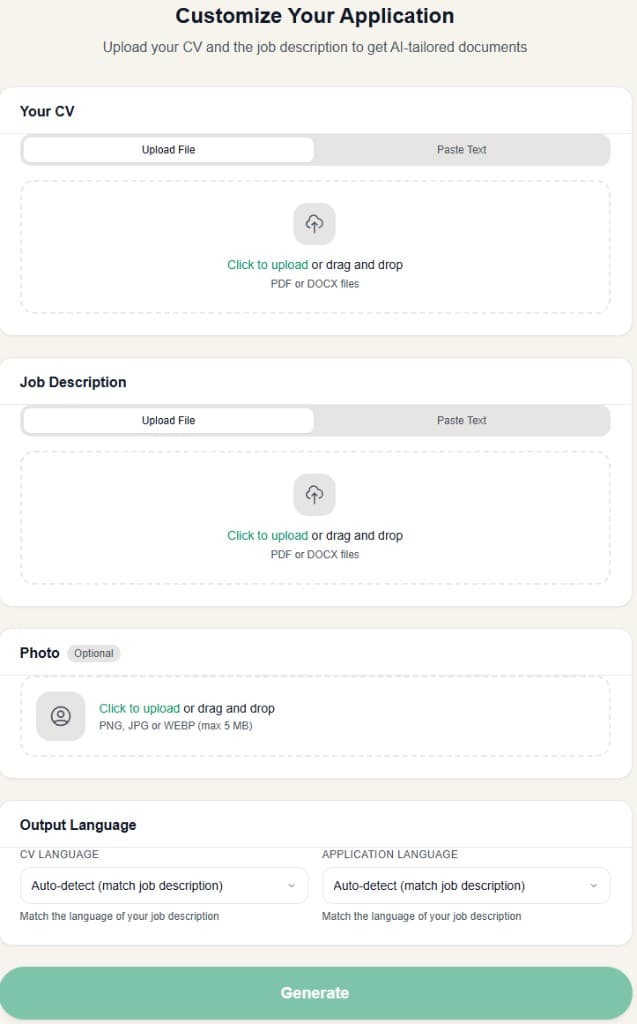Click the Optional badge beside Photo
The height and width of the screenshot is (1024, 637).
pos(93,653)
